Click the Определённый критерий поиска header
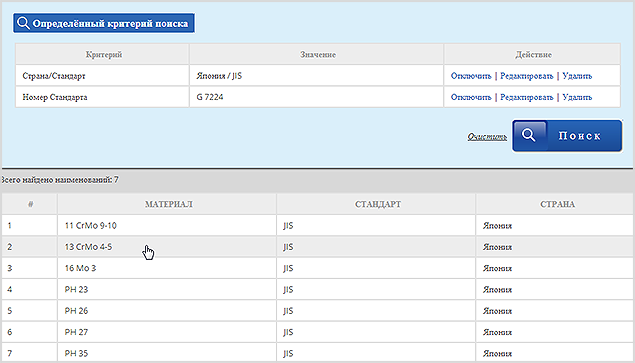This screenshot has height=363, width=635. (x=104, y=23)
